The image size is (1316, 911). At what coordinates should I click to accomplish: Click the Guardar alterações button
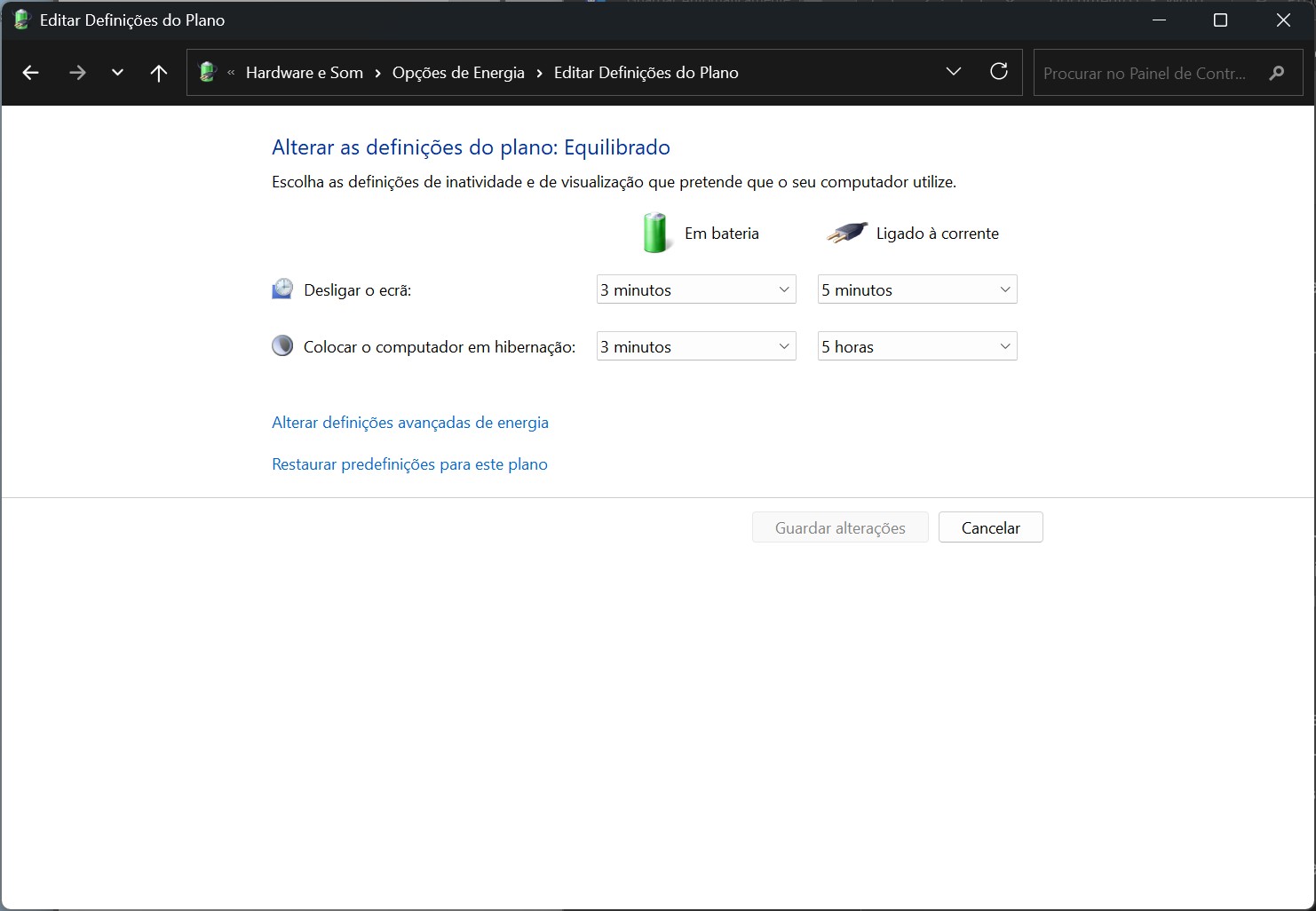coord(840,527)
